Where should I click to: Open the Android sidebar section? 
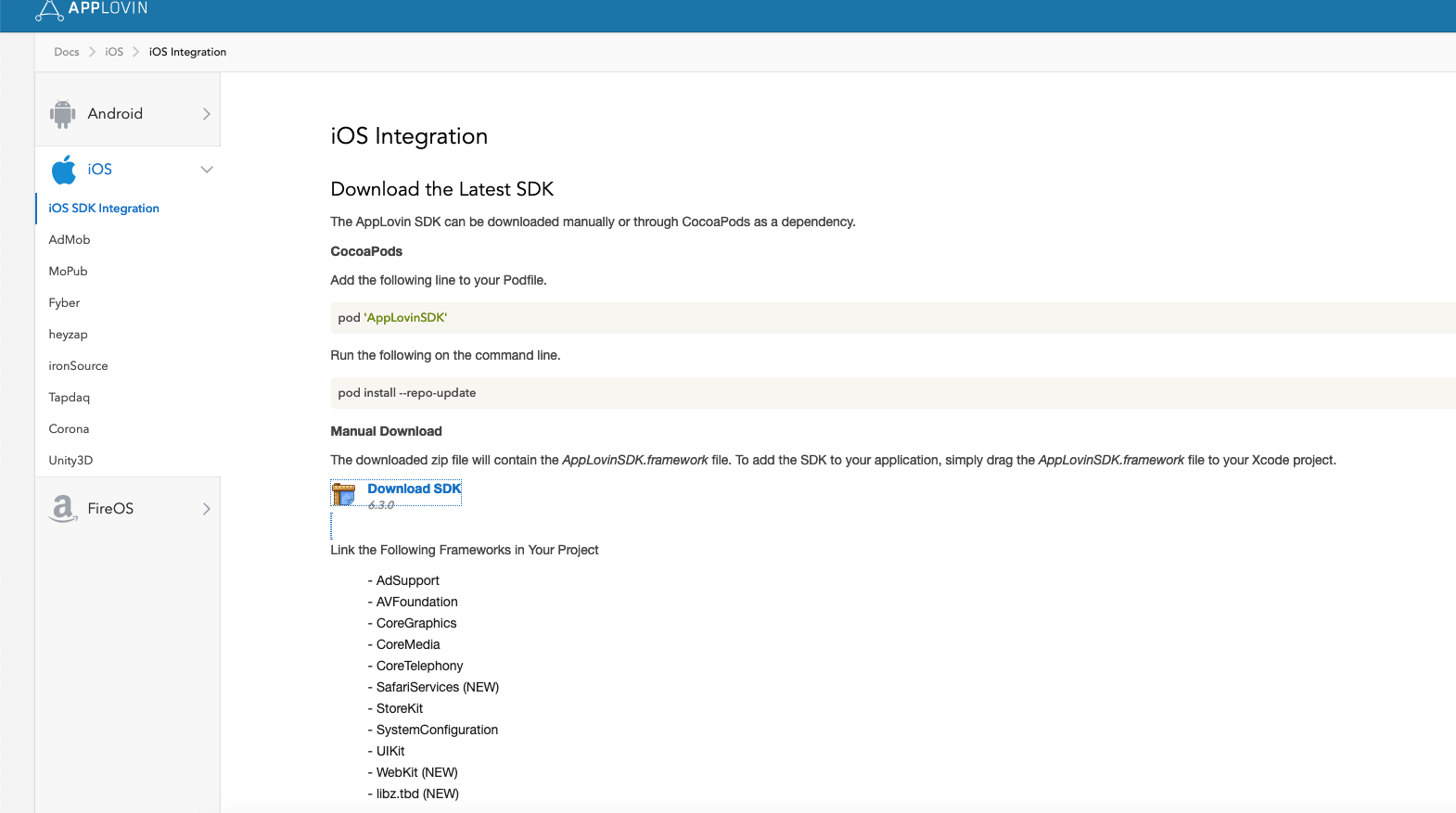128,114
